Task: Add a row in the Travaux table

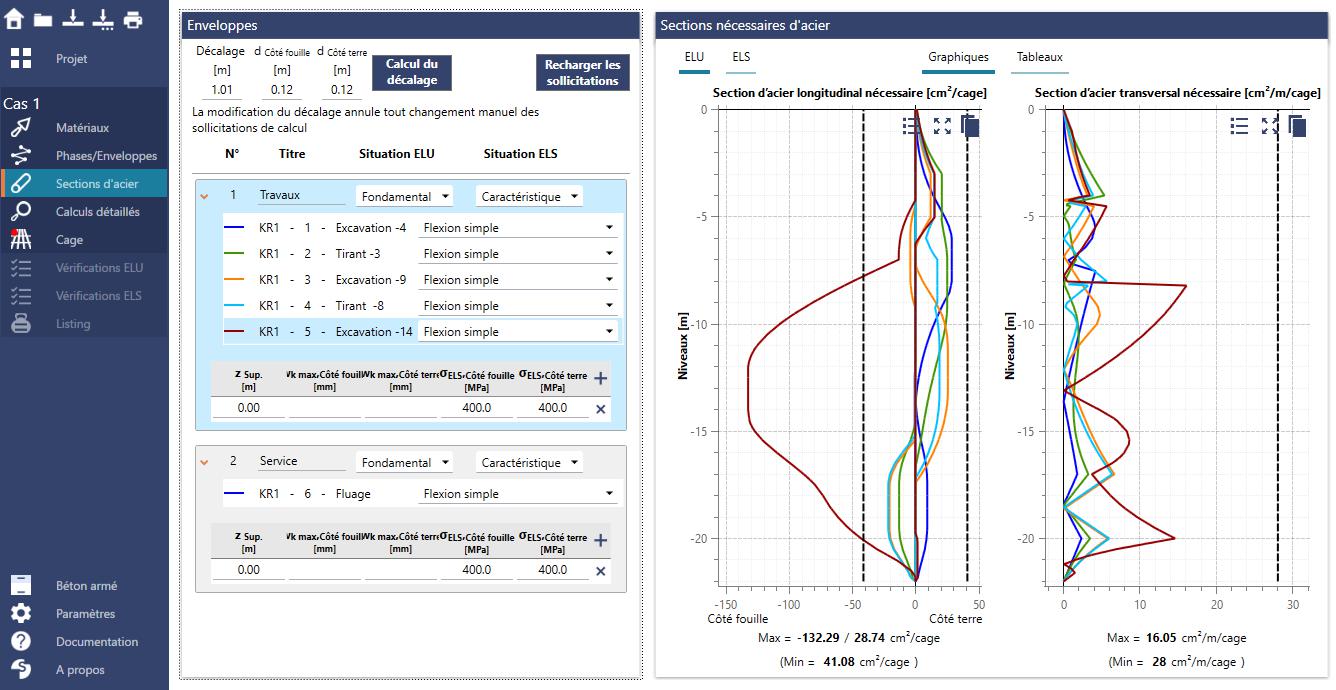Action: coord(600,378)
